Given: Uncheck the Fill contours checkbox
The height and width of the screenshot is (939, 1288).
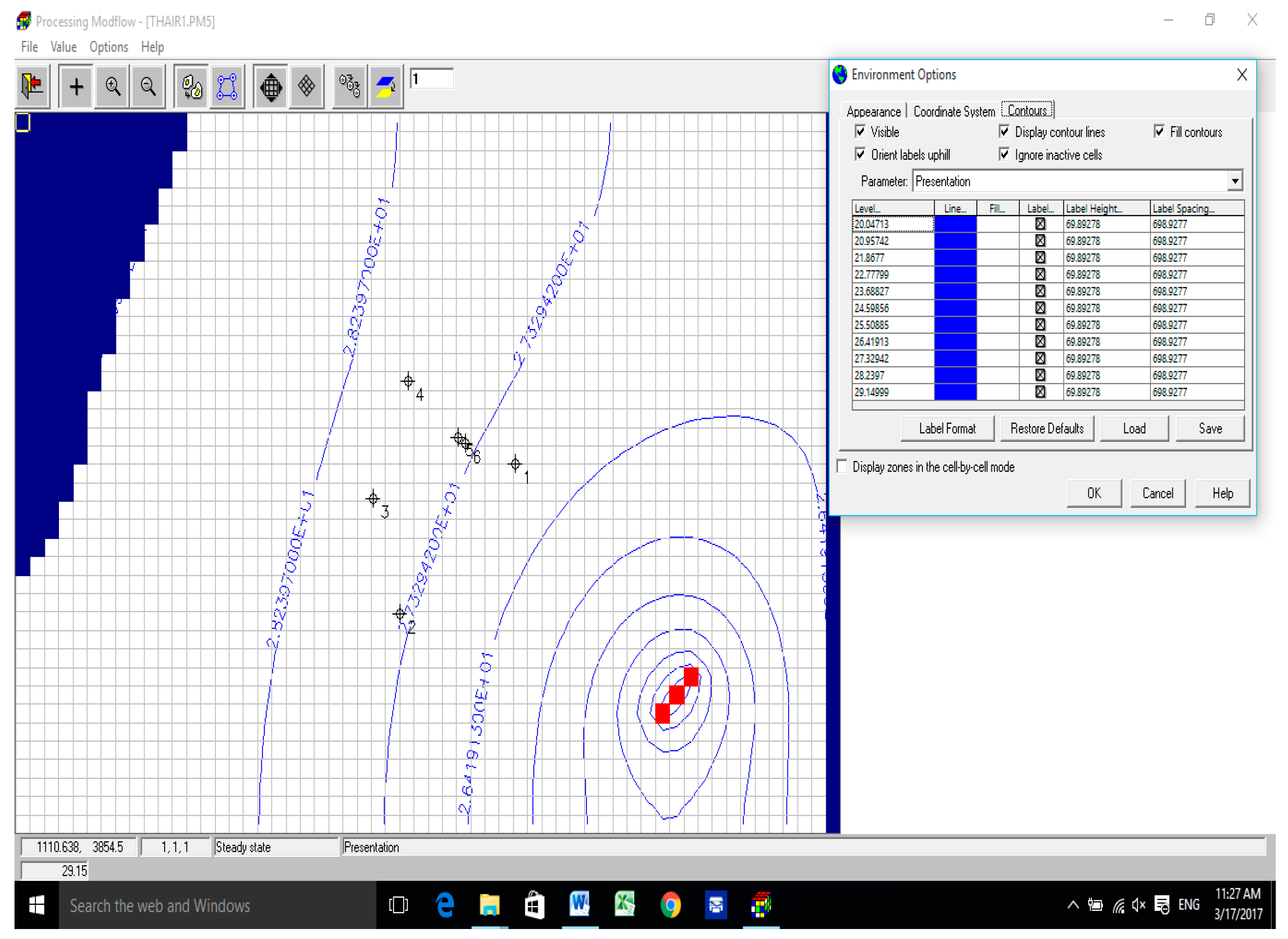Looking at the screenshot, I should [1158, 132].
